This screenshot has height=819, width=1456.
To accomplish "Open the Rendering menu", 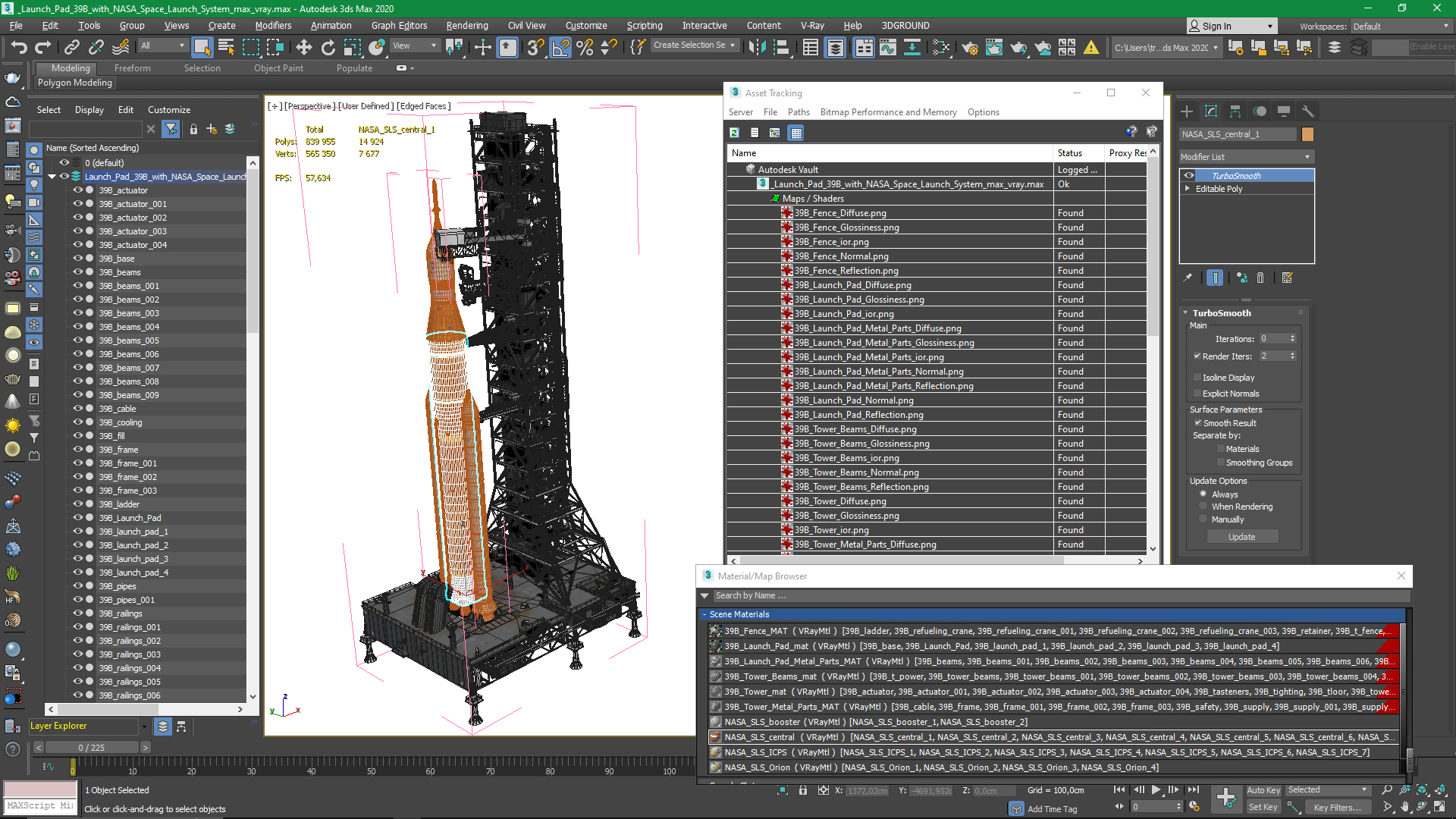I will pyautogui.click(x=466, y=25).
